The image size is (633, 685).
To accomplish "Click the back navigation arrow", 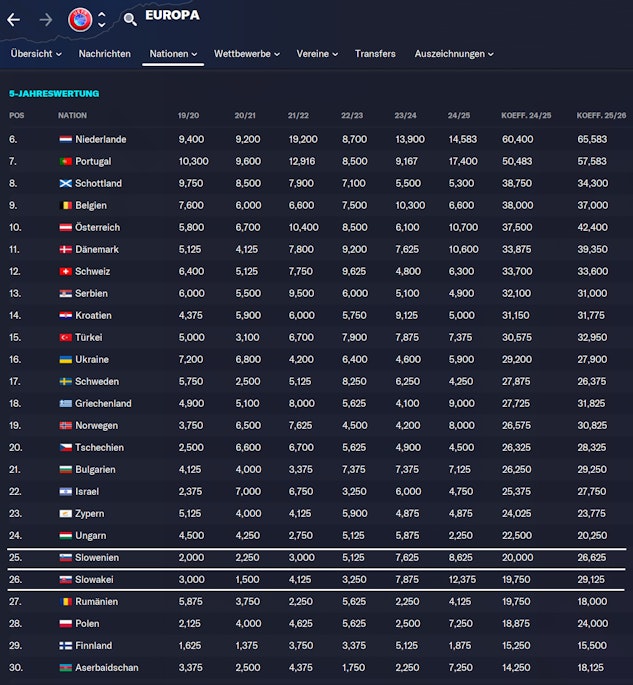I will [x=14, y=19].
